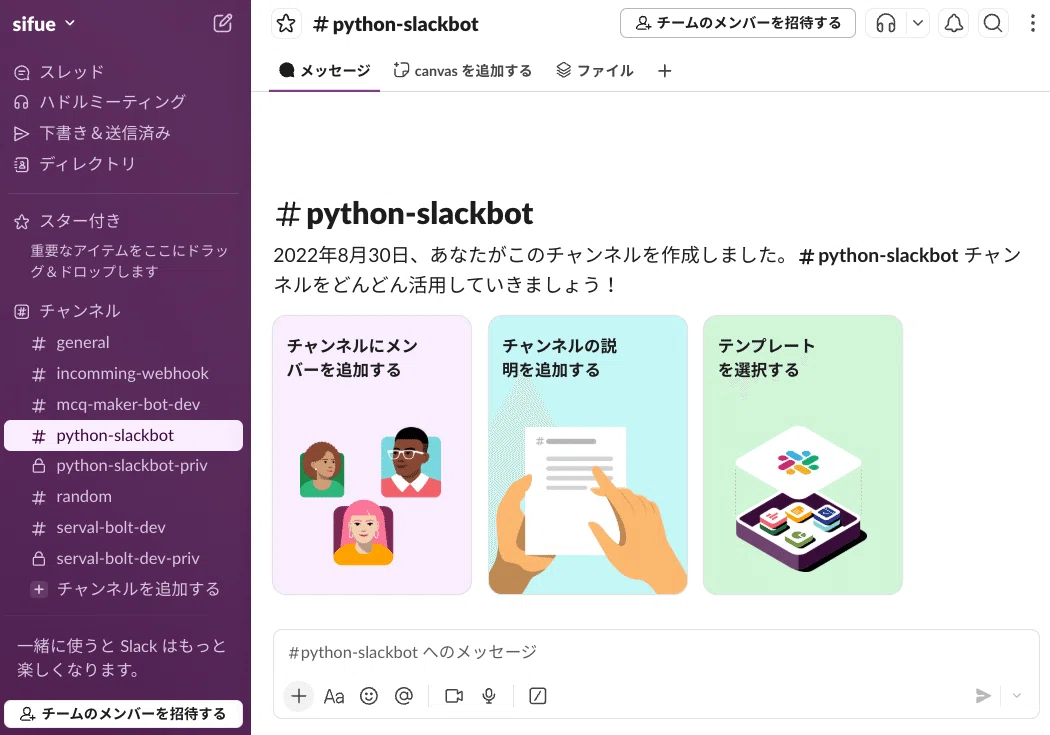Viewport: 1050px width, 735px height.
Task: Open スレッド in sidebar
Action: click(x=125, y=72)
